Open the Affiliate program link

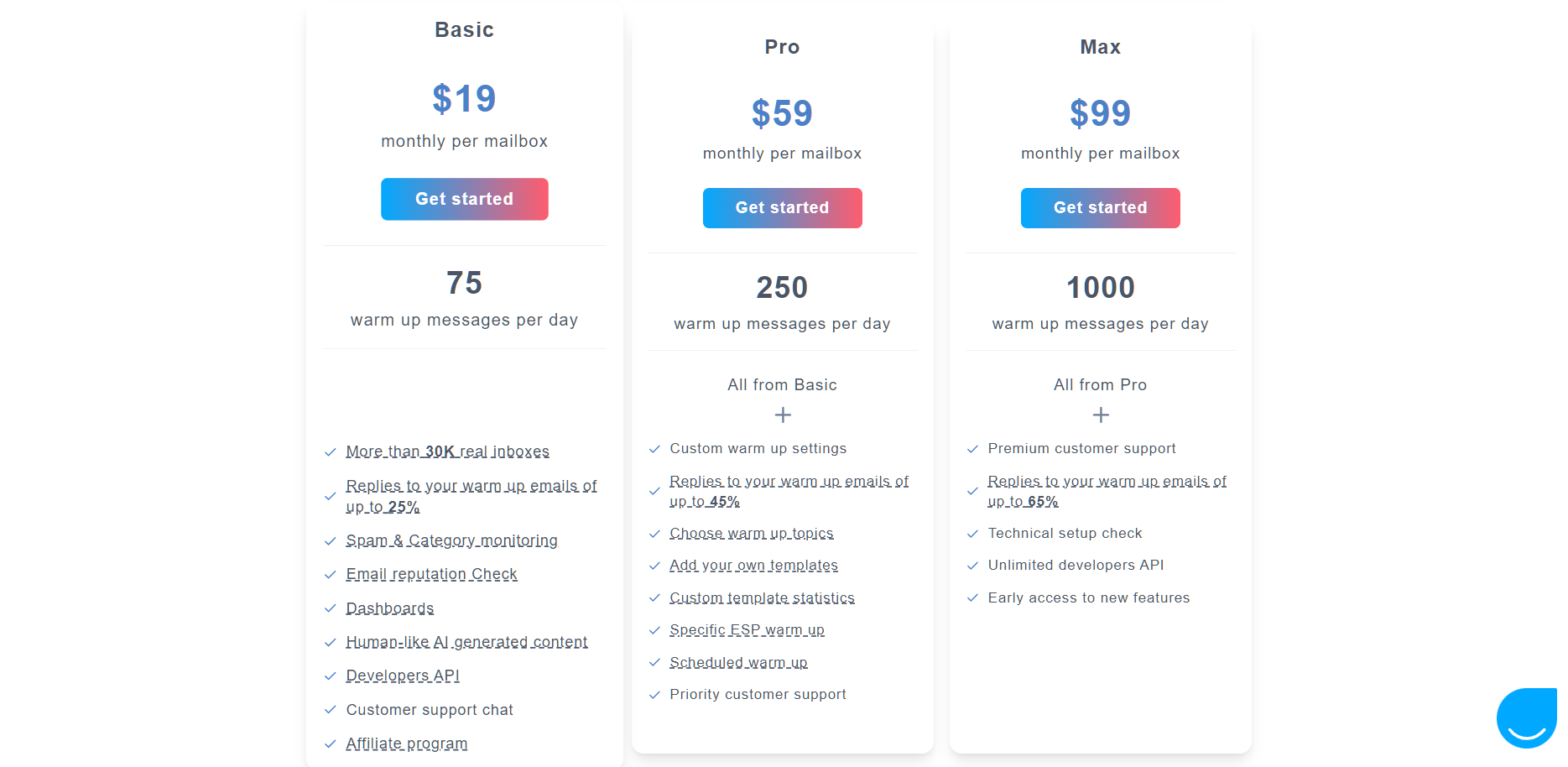[407, 744]
